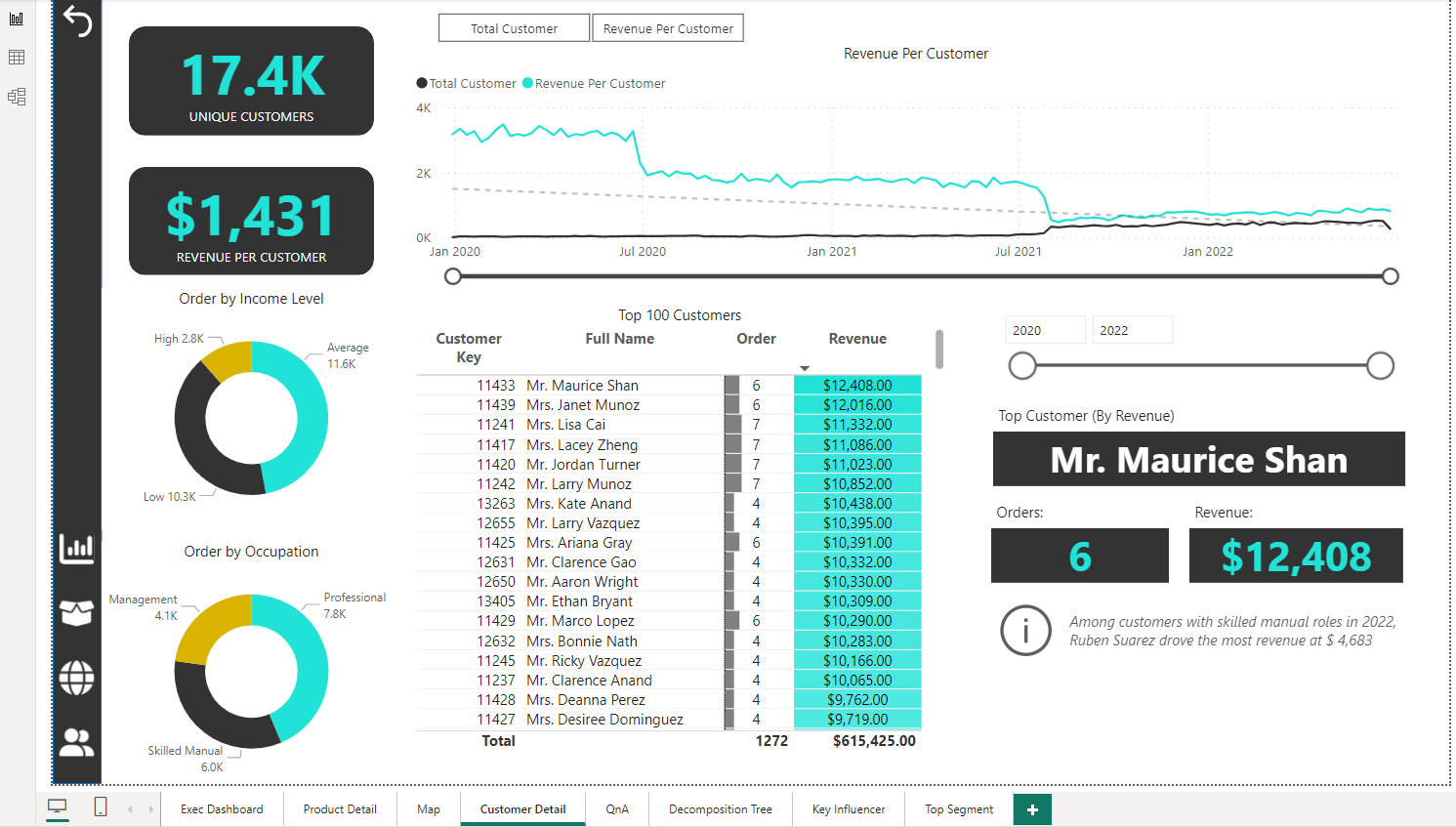
Task: Add a new page with plus button
Action: coord(1032,809)
